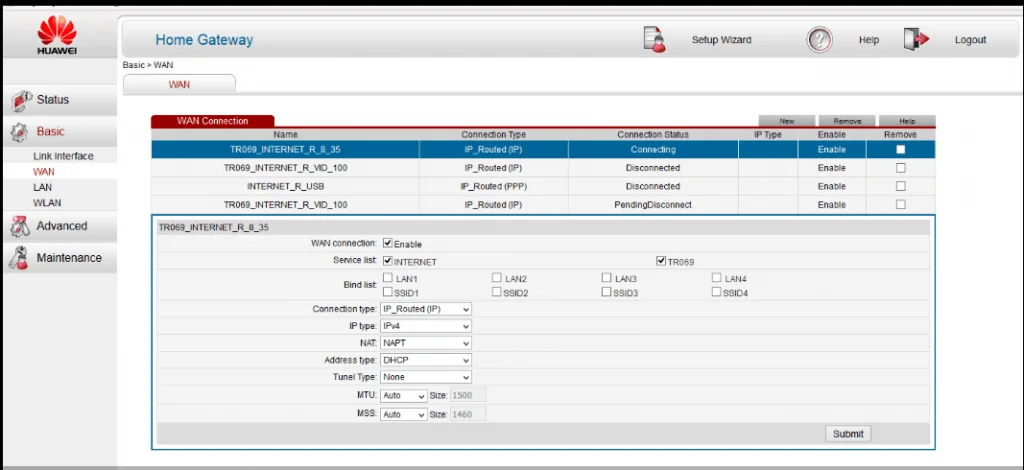Screen dimensions: 1024x470
Task: Click the Logout door icon
Action: click(916, 40)
